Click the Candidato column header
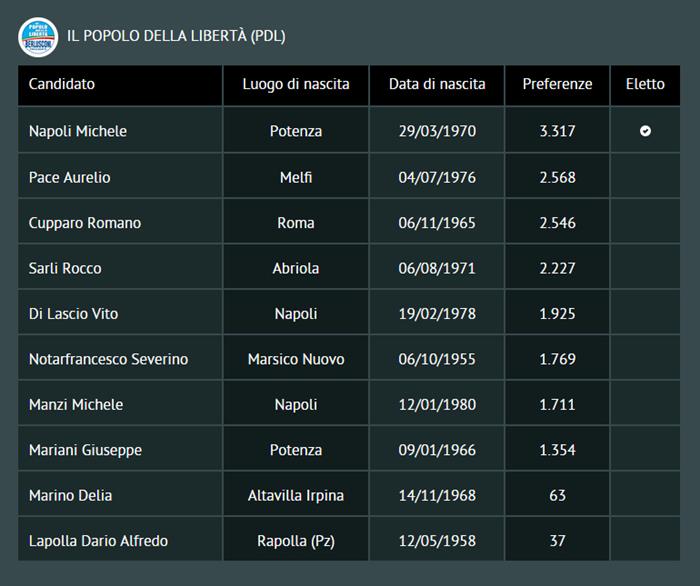The width and height of the screenshot is (700, 586). point(62,85)
